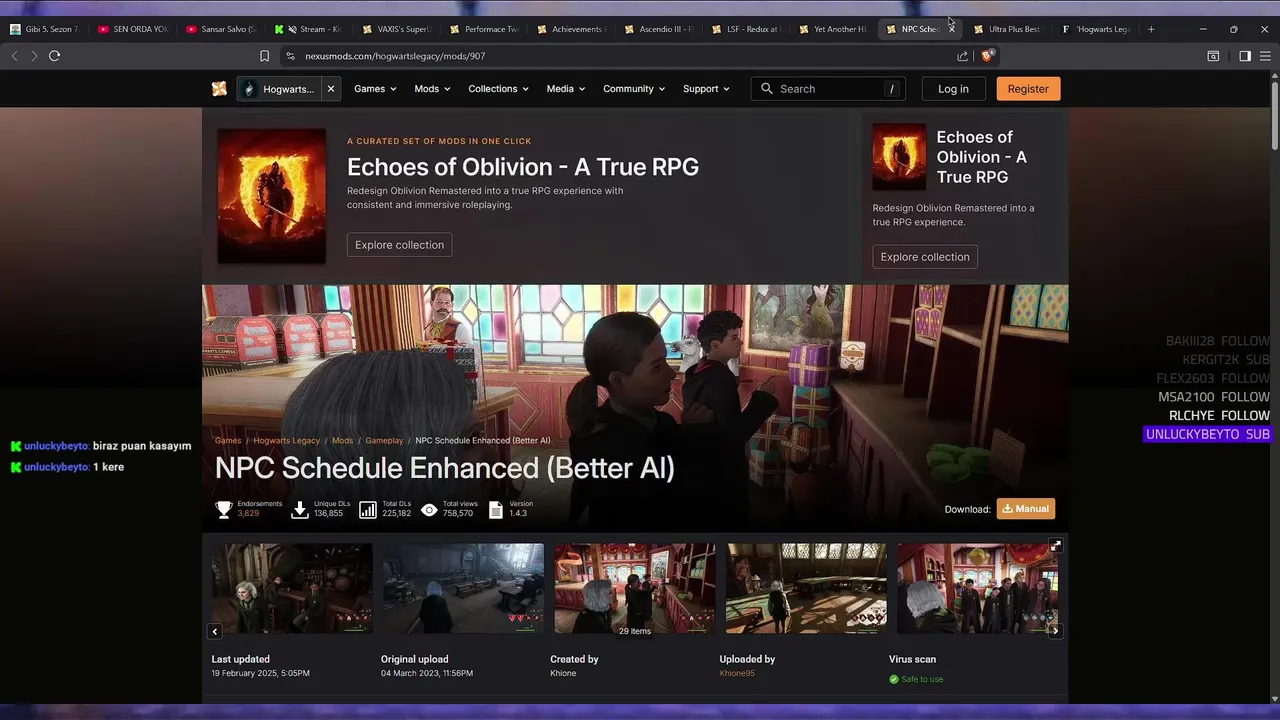This screenshot has width=1280, height=720.
Task: Click the Version document icon
Action: coord(495,510)
